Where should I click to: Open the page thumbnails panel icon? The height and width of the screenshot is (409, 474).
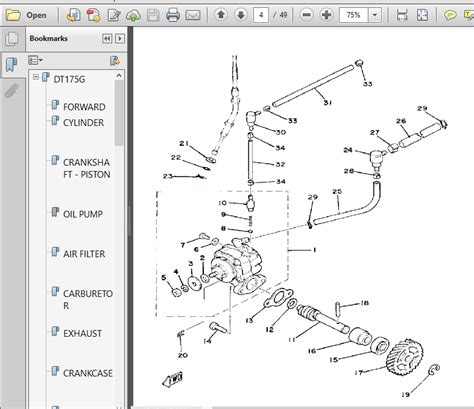coord(12,39)
